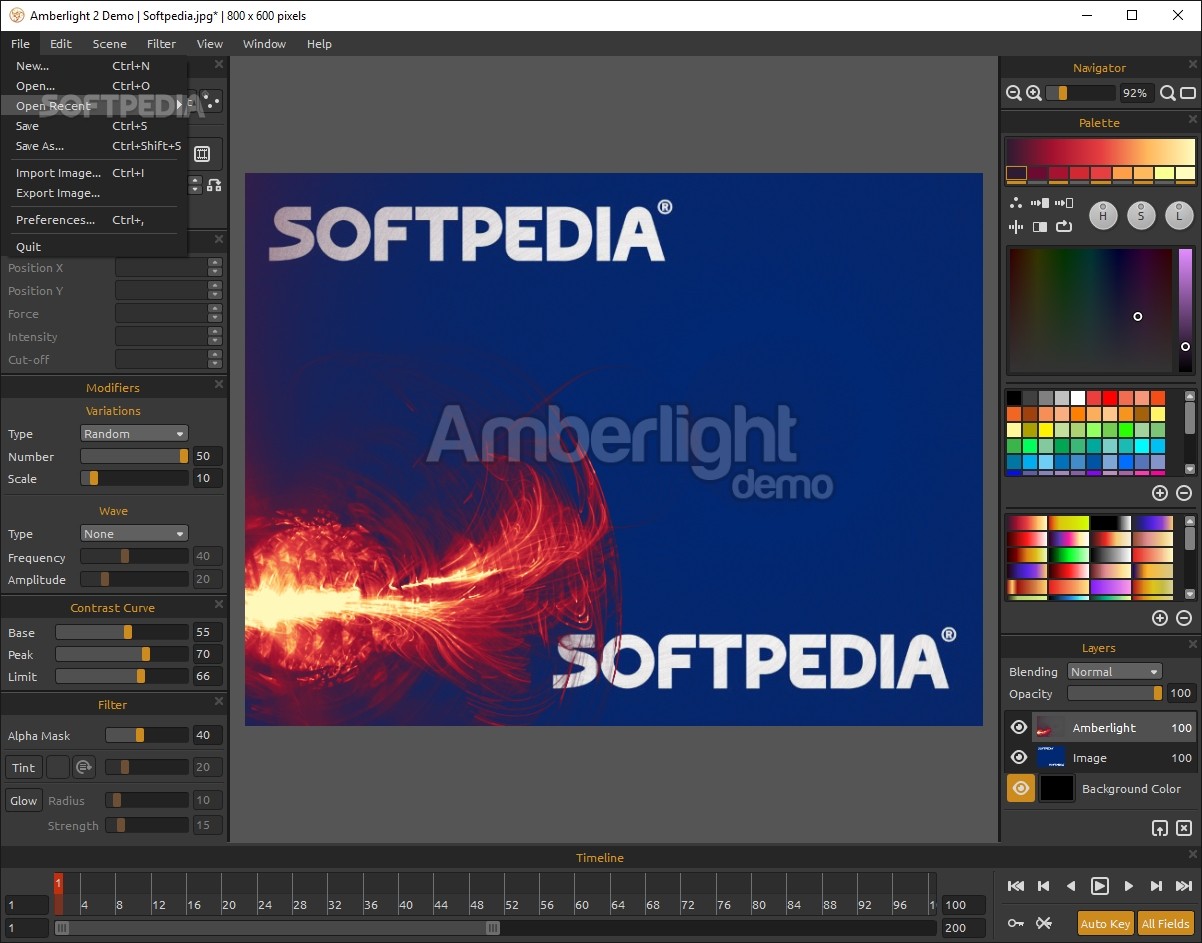Zoom out using Navigator minus magnifier

point(1014,93)
